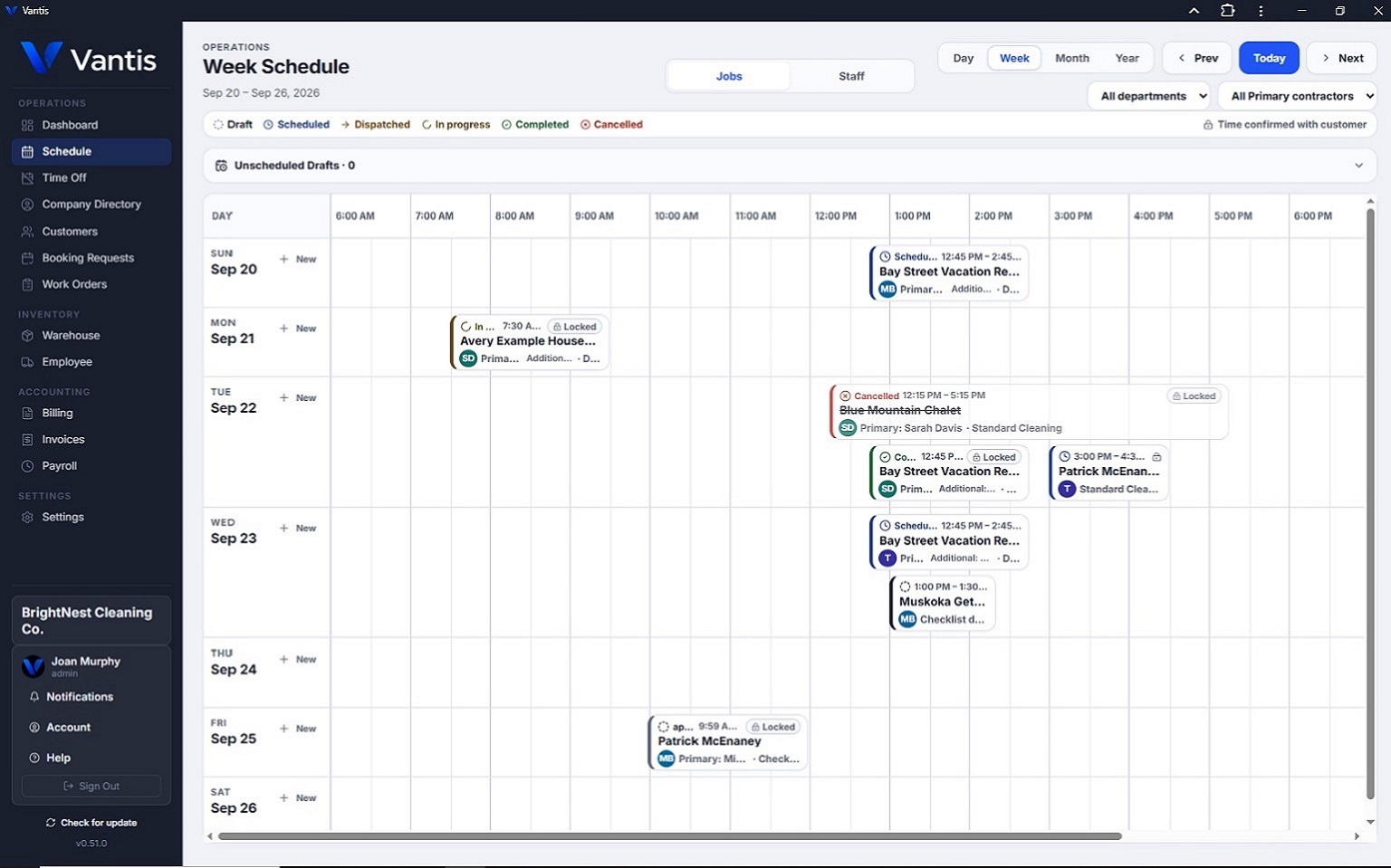Click the vertical schedule scrollbar
The width and height of the screenshot is (1391, 868).
[x=1370, y=504]
